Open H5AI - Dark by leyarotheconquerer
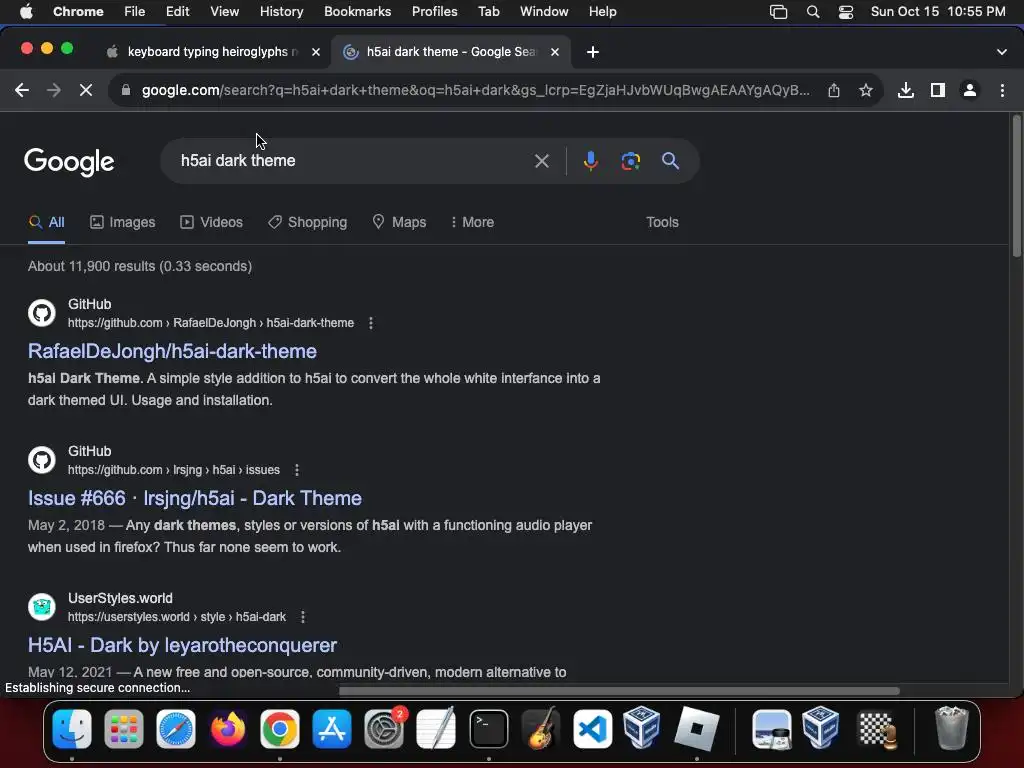Image resolution: width=1024 pixels, height=768 pixels. point(182,645)
